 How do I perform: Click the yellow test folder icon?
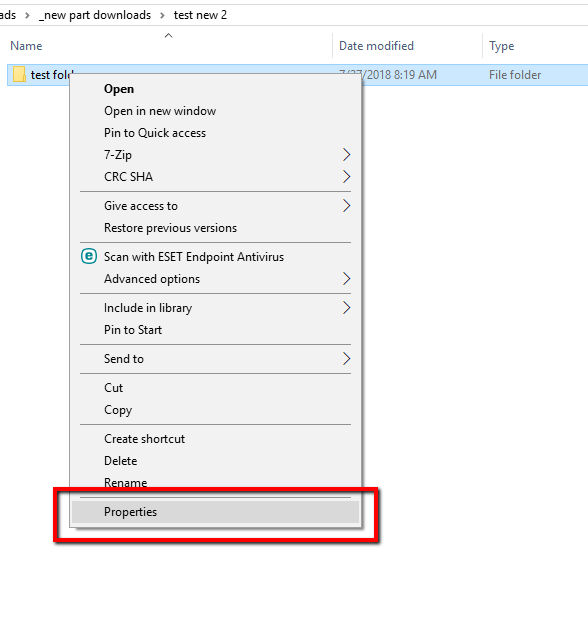coord(19,75)
